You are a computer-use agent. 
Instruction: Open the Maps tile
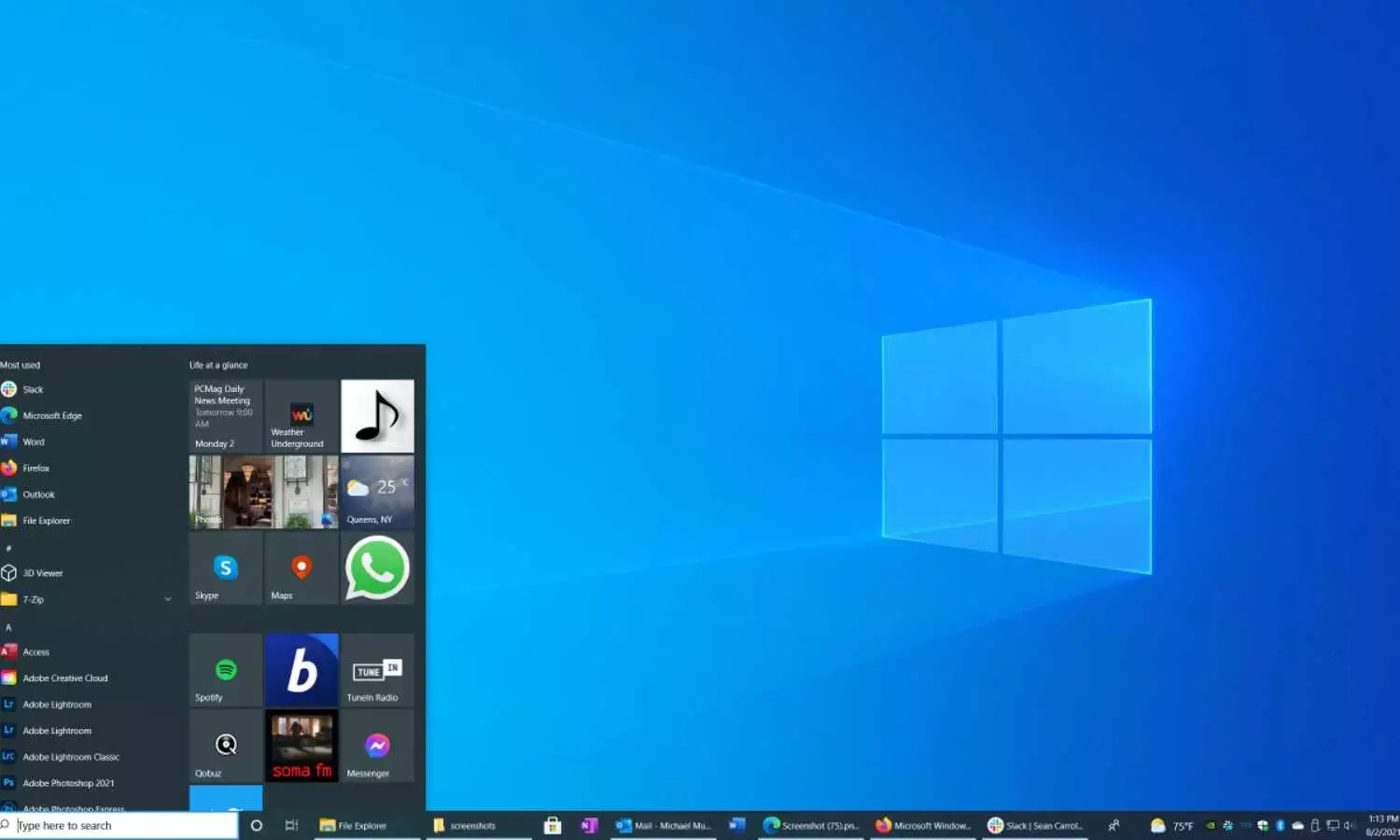(301, 569)
